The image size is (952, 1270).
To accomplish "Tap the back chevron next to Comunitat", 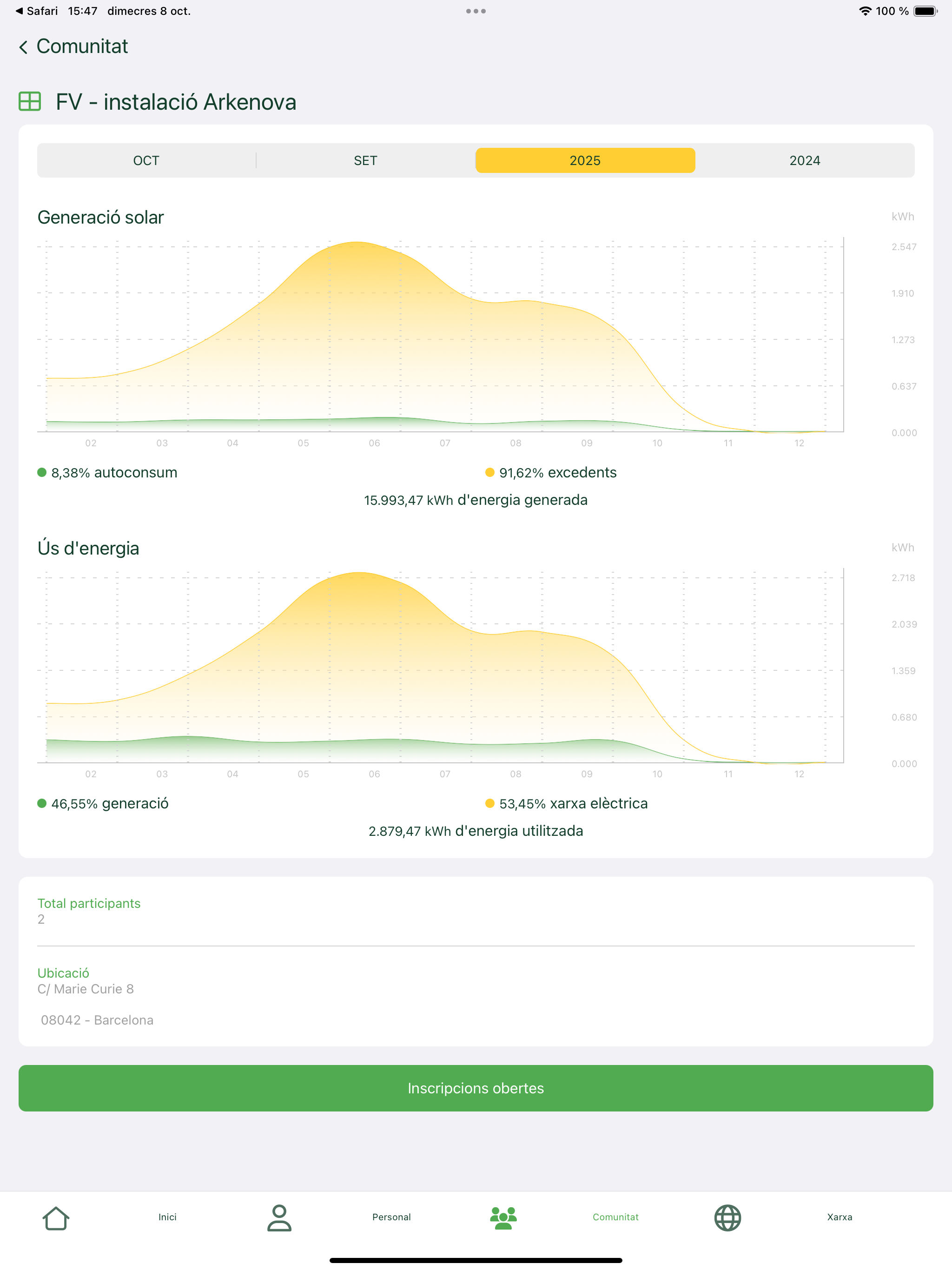I will click(x=23, y=47).
